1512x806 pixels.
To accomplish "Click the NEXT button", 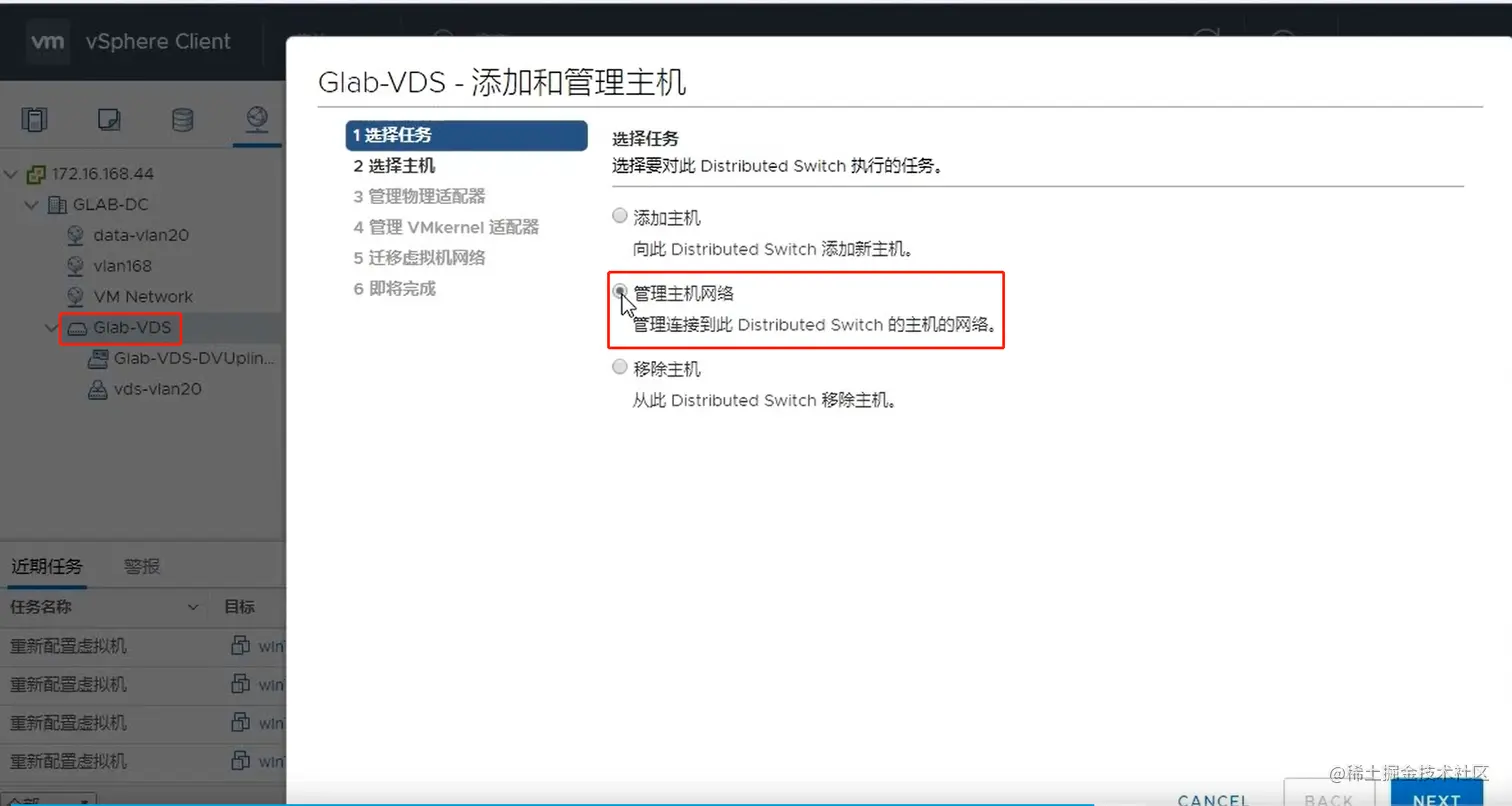I will coord(1437,795).
